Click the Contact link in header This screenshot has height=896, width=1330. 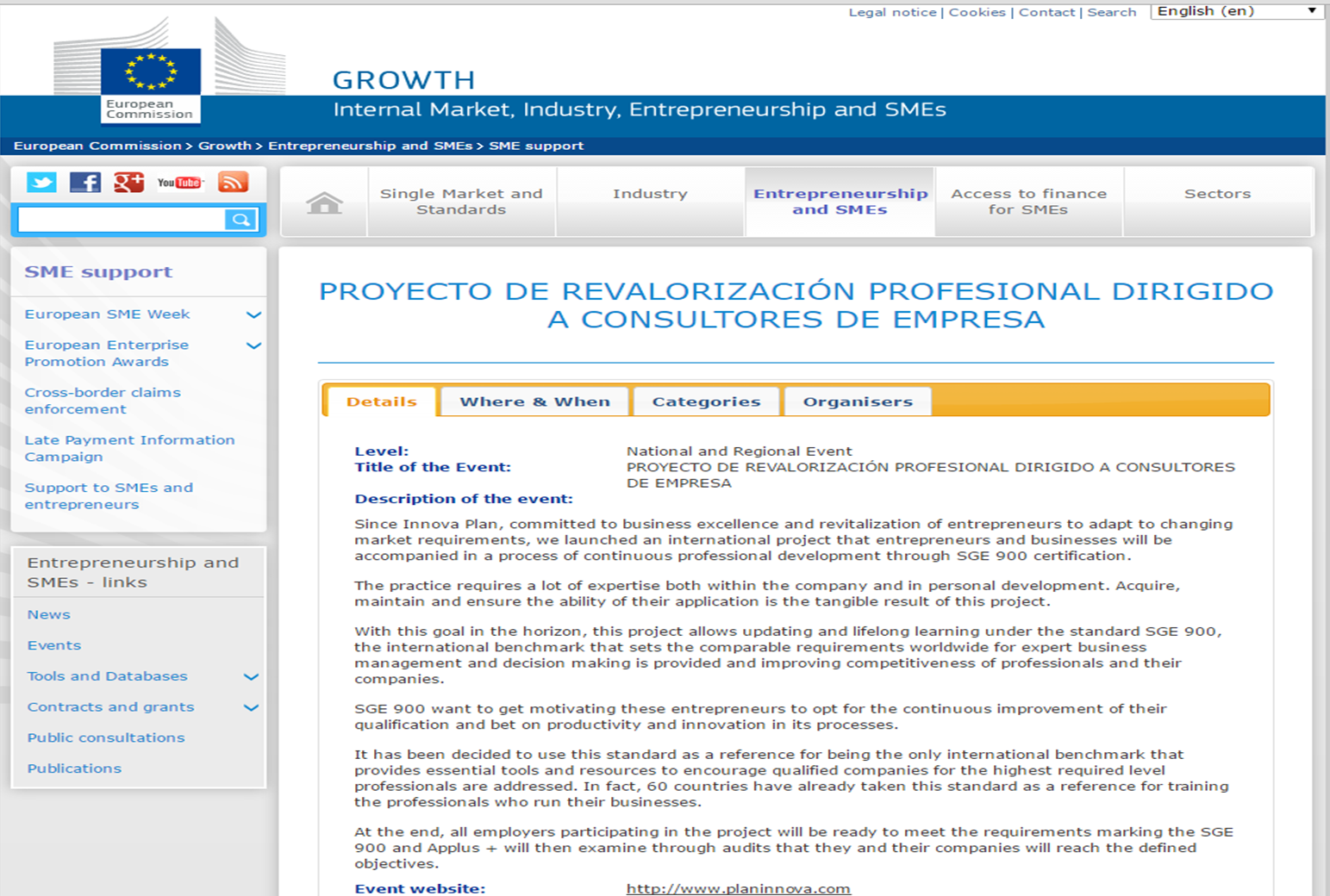[1046, 12]
